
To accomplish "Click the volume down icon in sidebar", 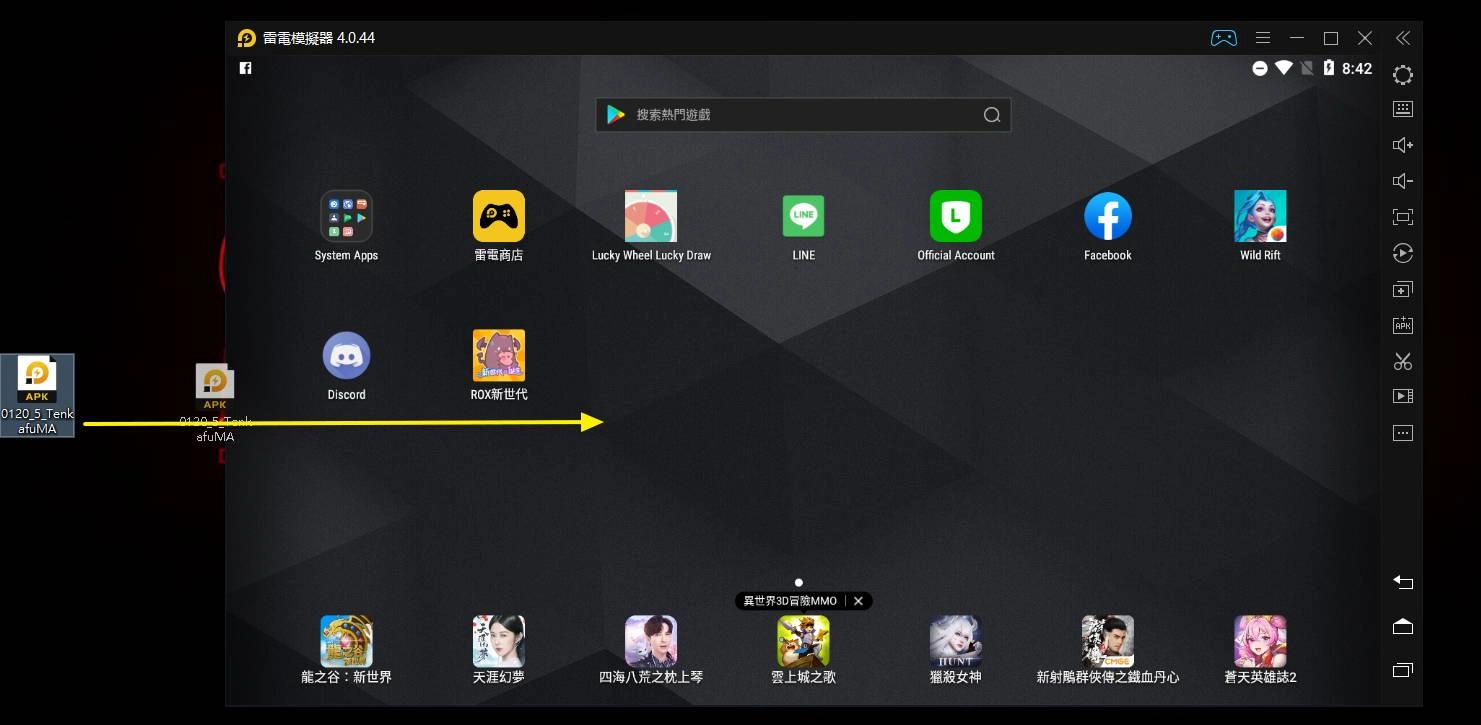I will click(1403, 181).
